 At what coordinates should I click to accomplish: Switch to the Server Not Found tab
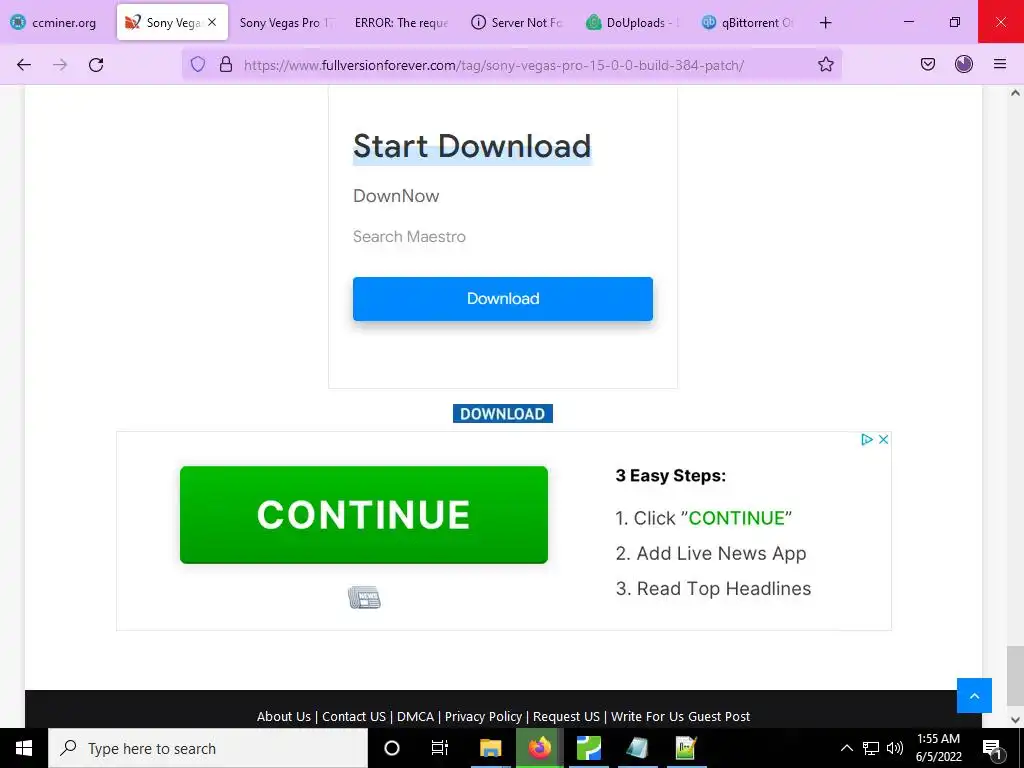(517, 22)
